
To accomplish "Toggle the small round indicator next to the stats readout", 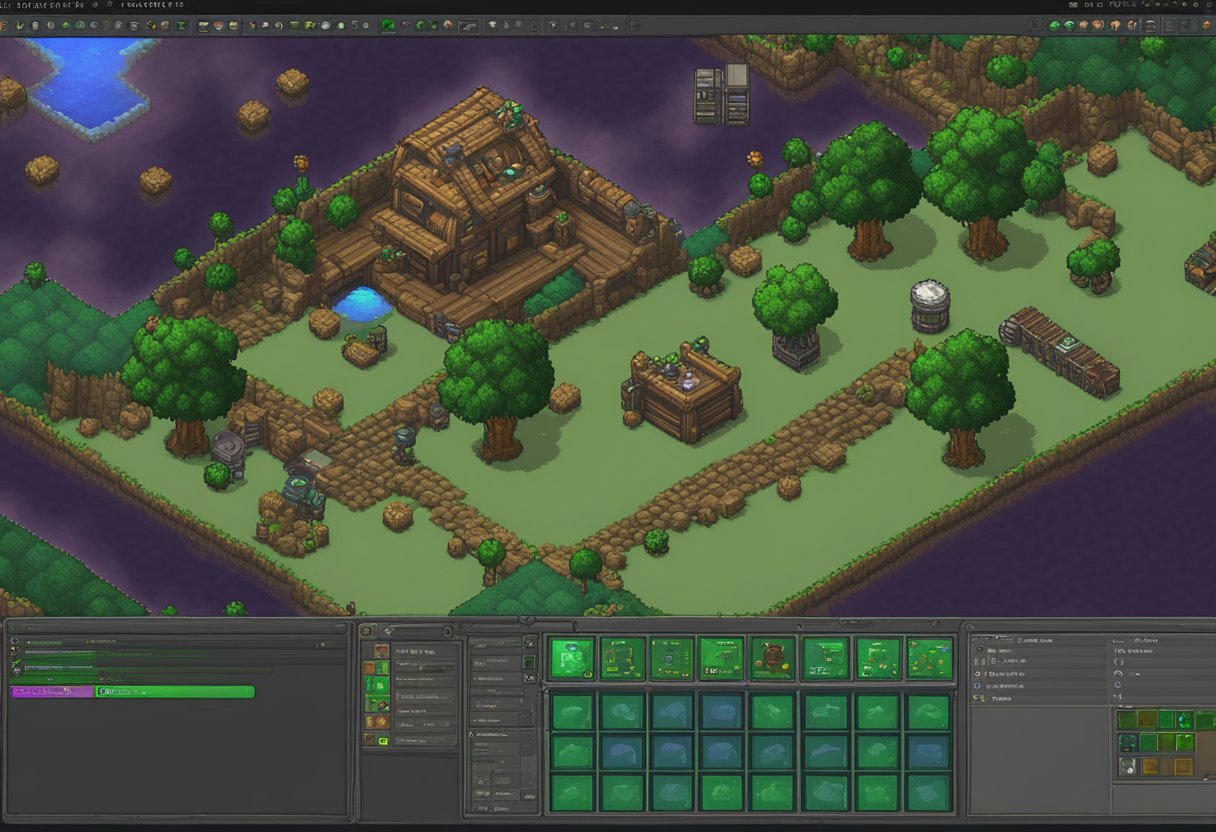I will point(1119,662).
